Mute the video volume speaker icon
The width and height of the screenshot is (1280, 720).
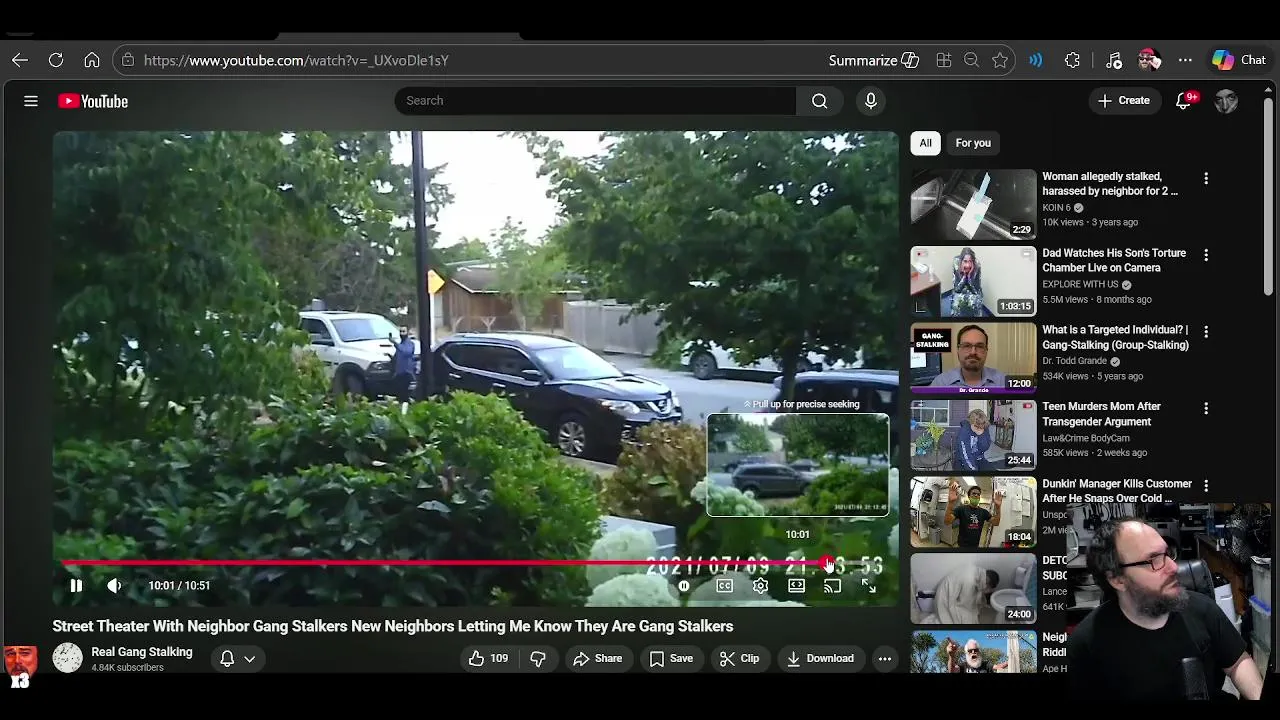tap(114, 586)
